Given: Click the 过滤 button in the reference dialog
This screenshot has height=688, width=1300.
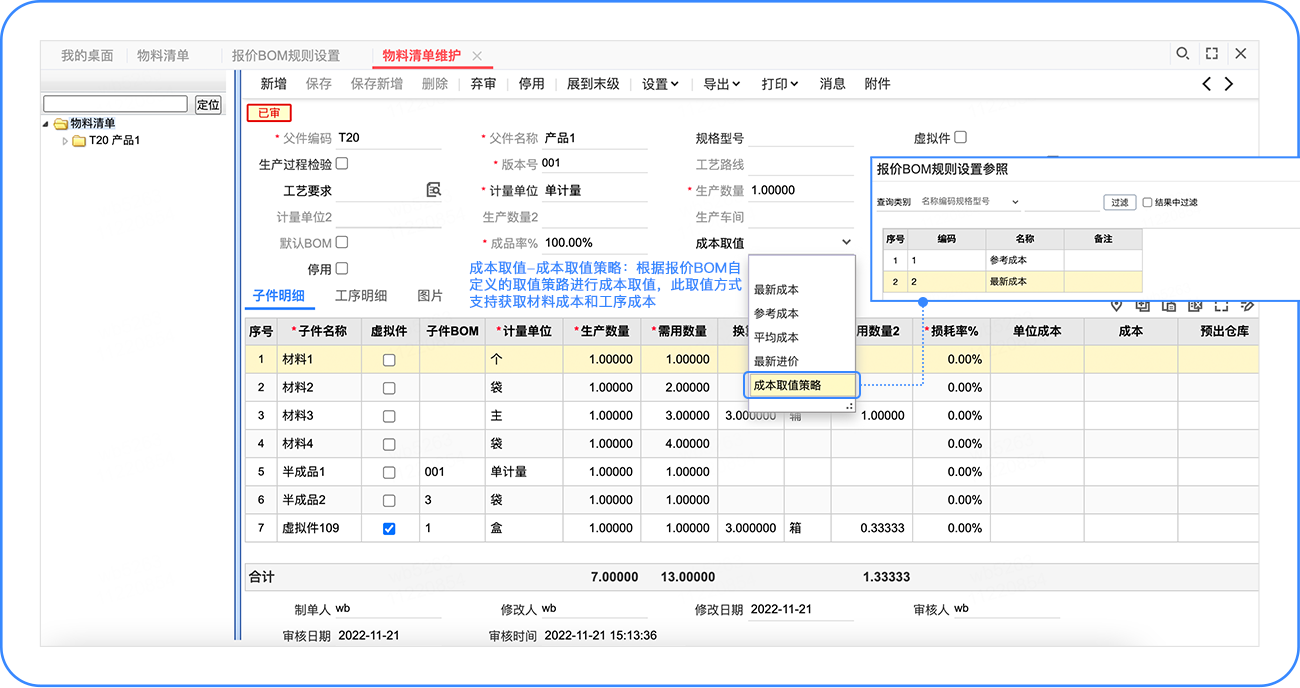Looking at the screenshot, I should (x=1118, y=202).
